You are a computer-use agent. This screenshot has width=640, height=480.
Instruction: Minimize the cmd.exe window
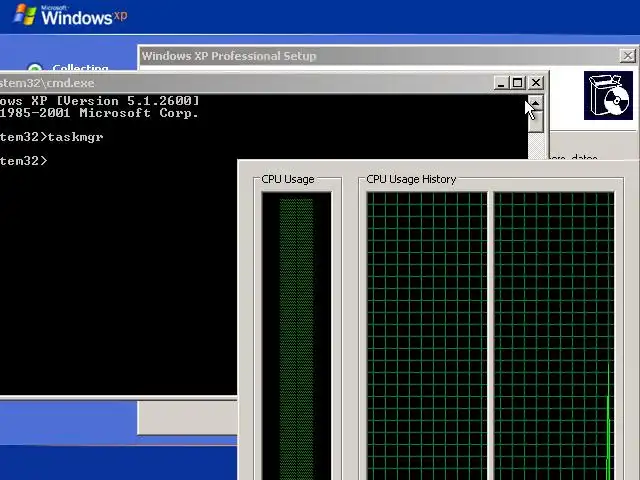click(501, 83)
